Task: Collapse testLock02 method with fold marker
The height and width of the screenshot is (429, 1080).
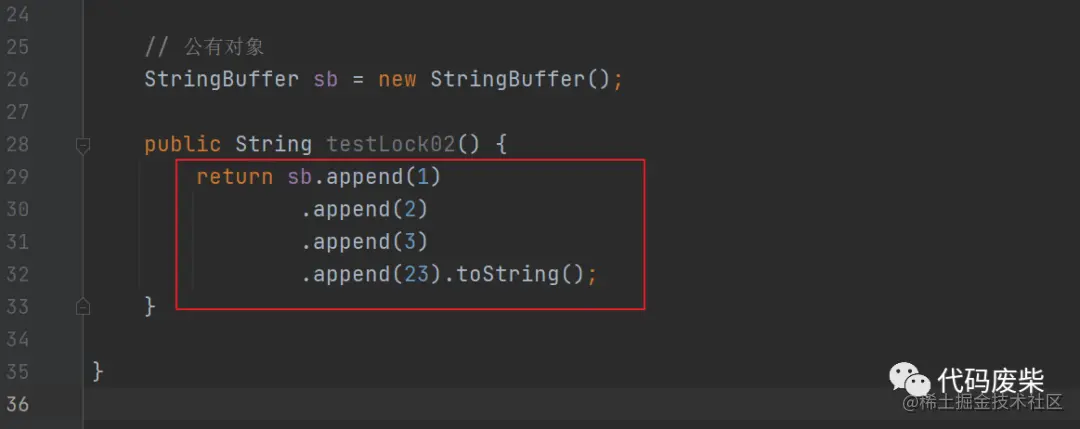Action: (x=83, y=146)
